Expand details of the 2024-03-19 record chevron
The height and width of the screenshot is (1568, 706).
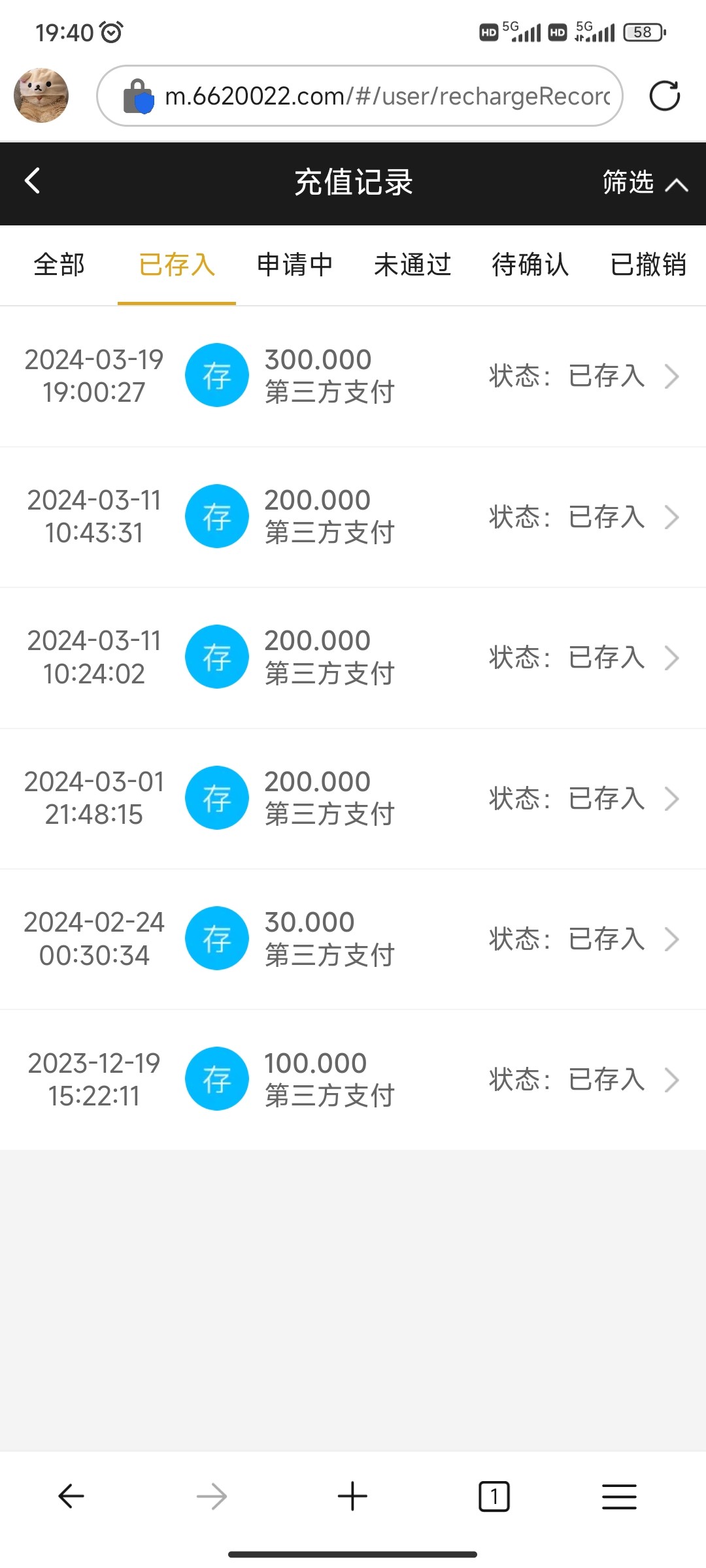click(x=671, y=376)
